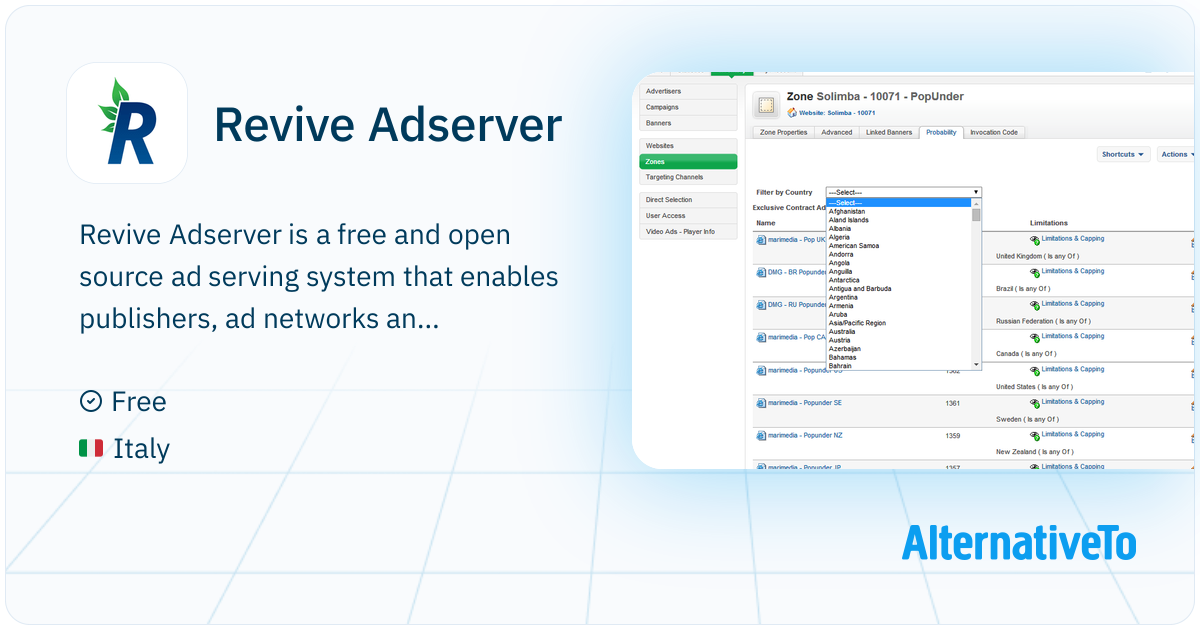
Task: Click the banner icon for DMG - BR Popunder
Action: 761,272
